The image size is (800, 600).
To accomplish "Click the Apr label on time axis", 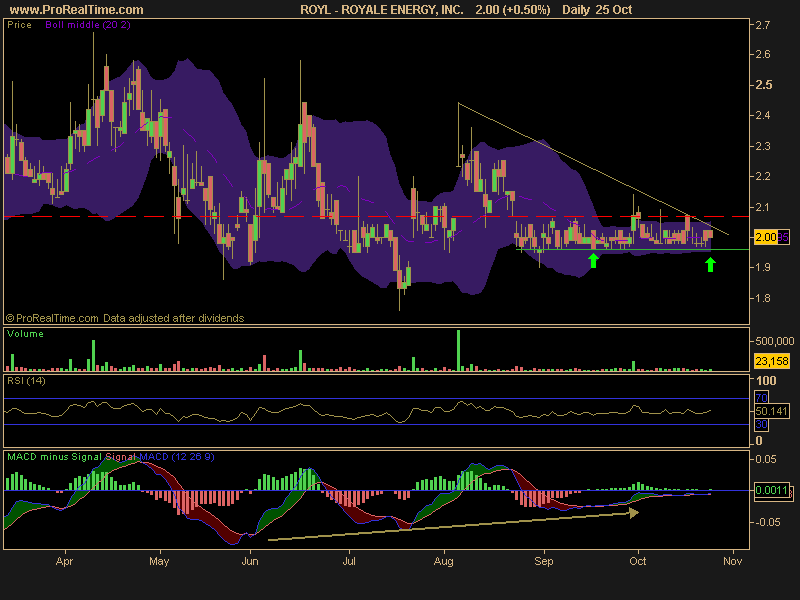I will 64,562.
